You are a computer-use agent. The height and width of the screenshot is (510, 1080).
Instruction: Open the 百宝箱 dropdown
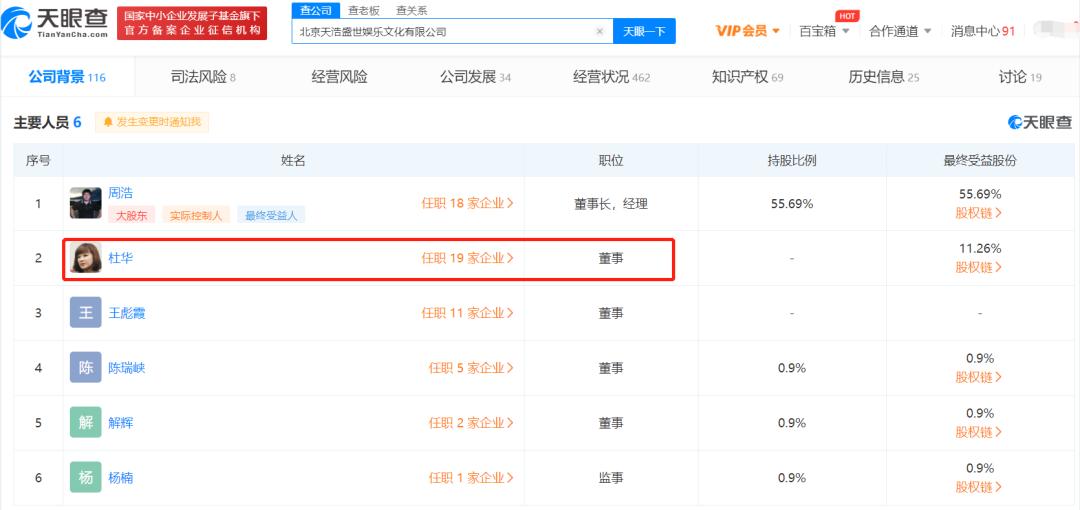click(824, 31)
